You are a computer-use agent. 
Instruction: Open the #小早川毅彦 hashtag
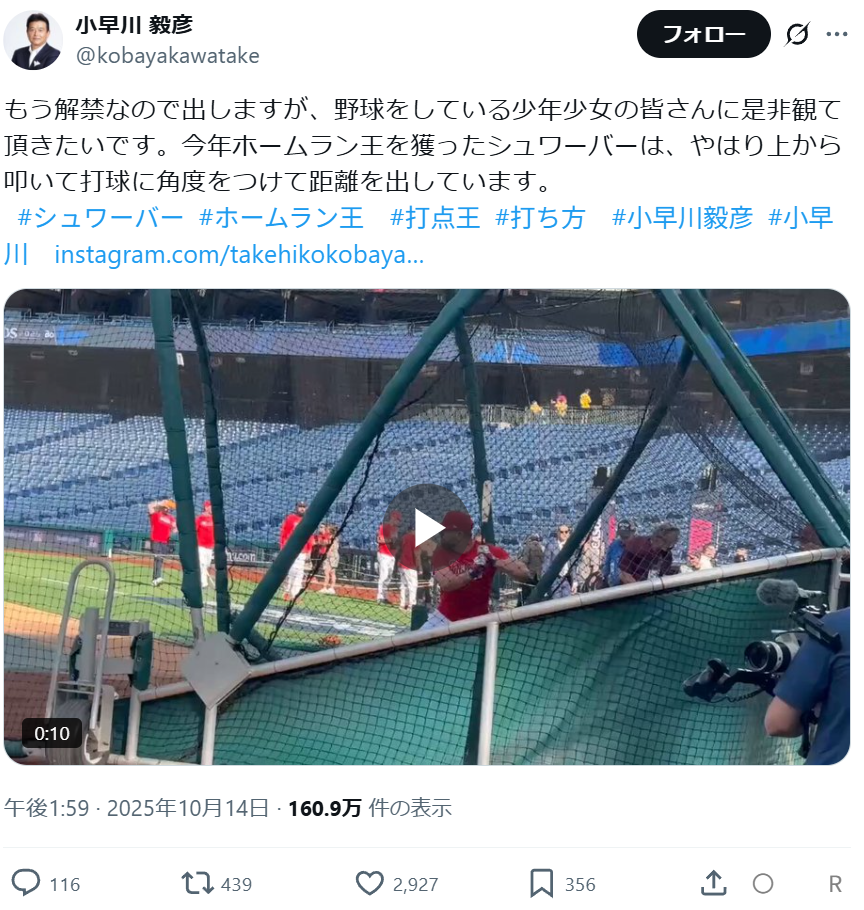pos(682,218)
